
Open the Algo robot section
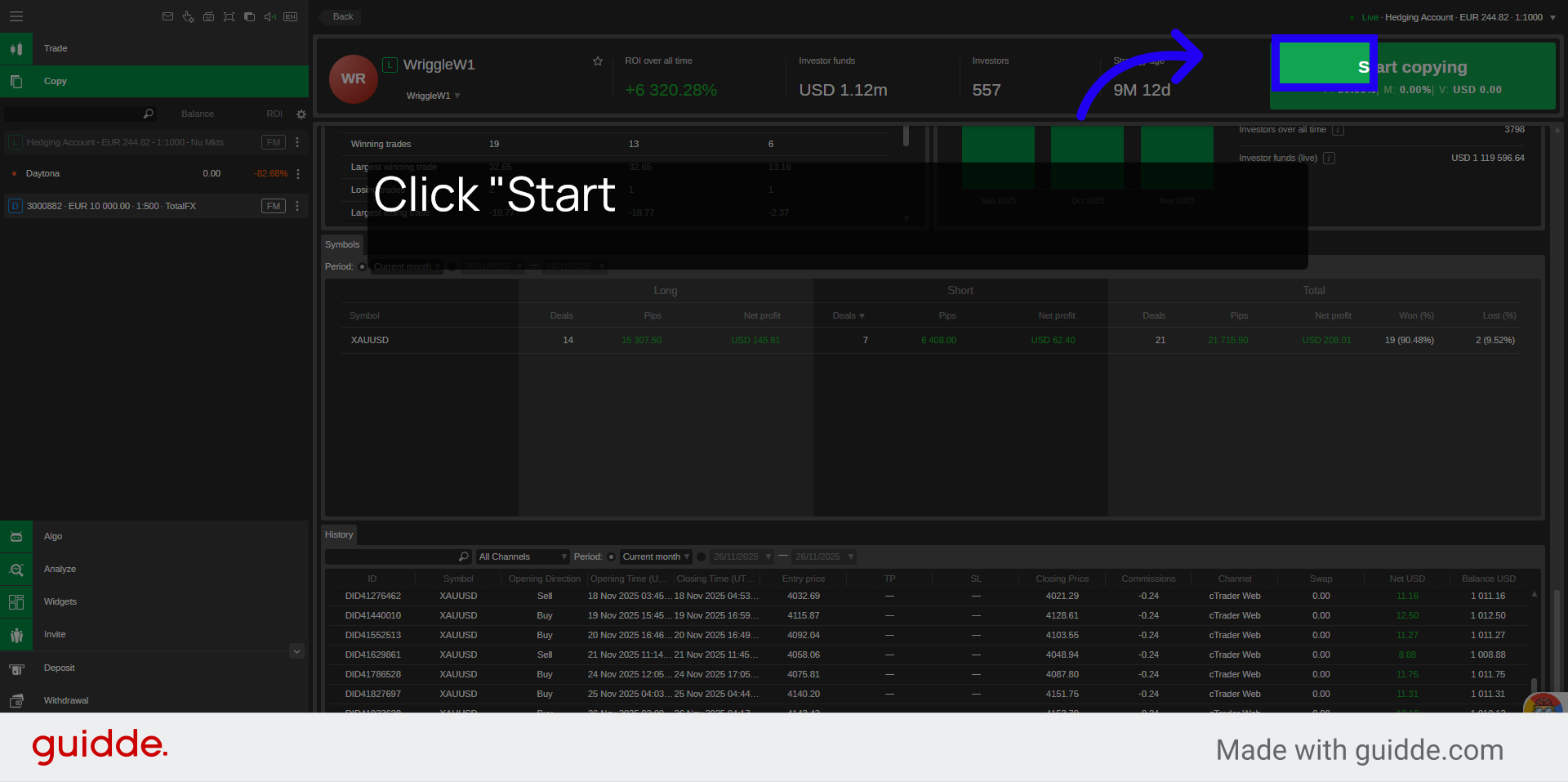(16, 536)
